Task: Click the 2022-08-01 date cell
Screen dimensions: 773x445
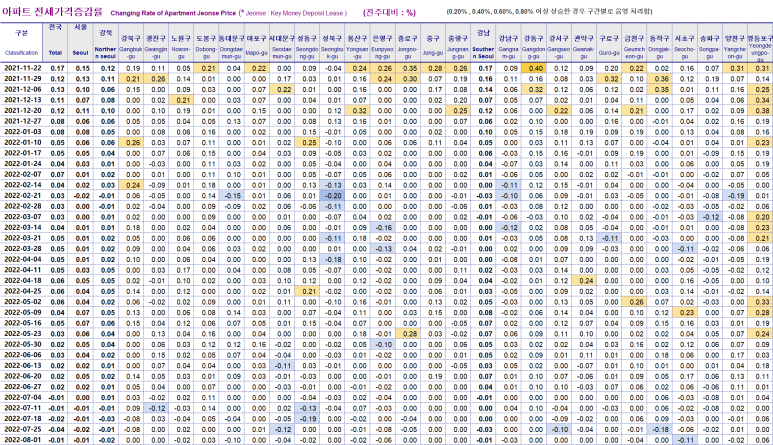Action: click(x=22, y=440)
